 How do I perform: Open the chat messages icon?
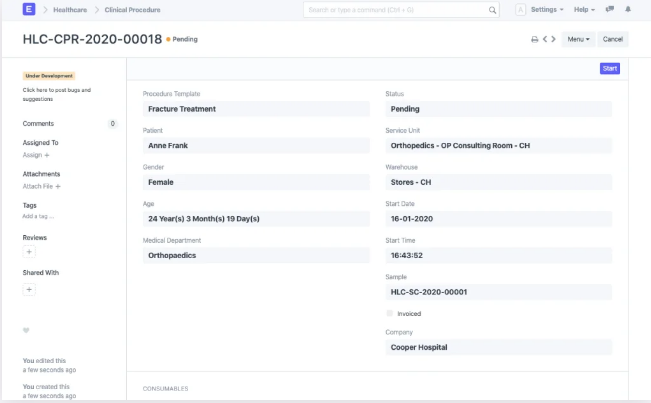610,9
